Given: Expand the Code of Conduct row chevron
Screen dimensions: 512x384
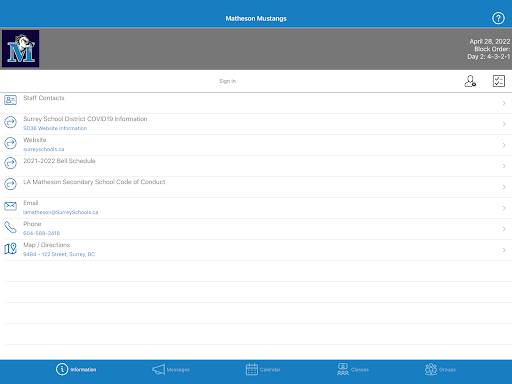Looking at the screenshot, I should [504, 187].
